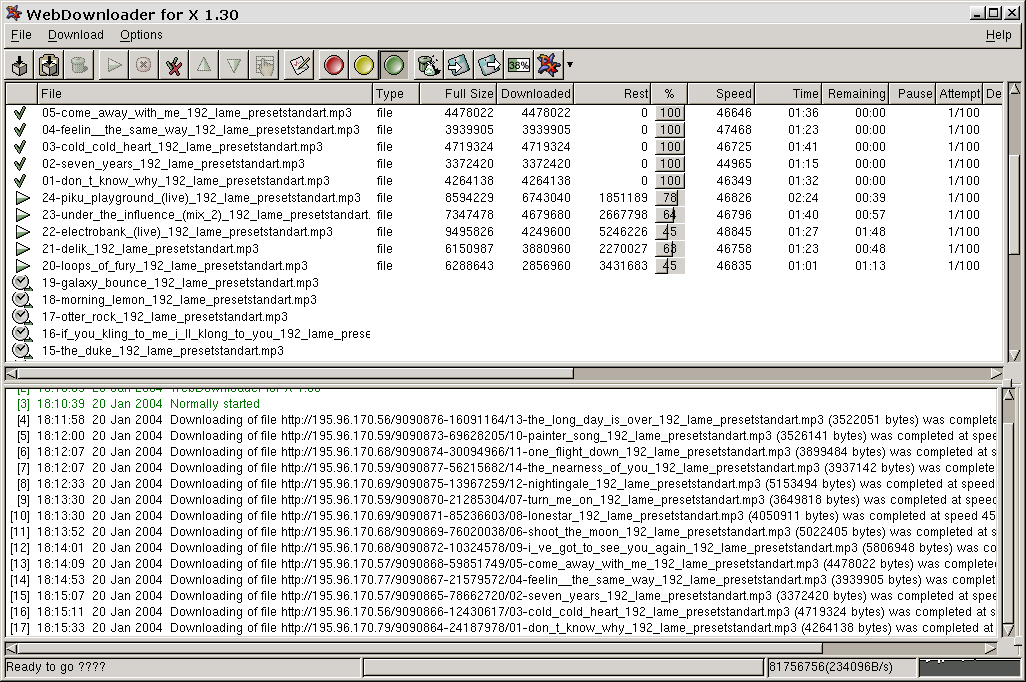Sort by the Downloaded column header
This screenshot has height=682, width=1026.
535,94
